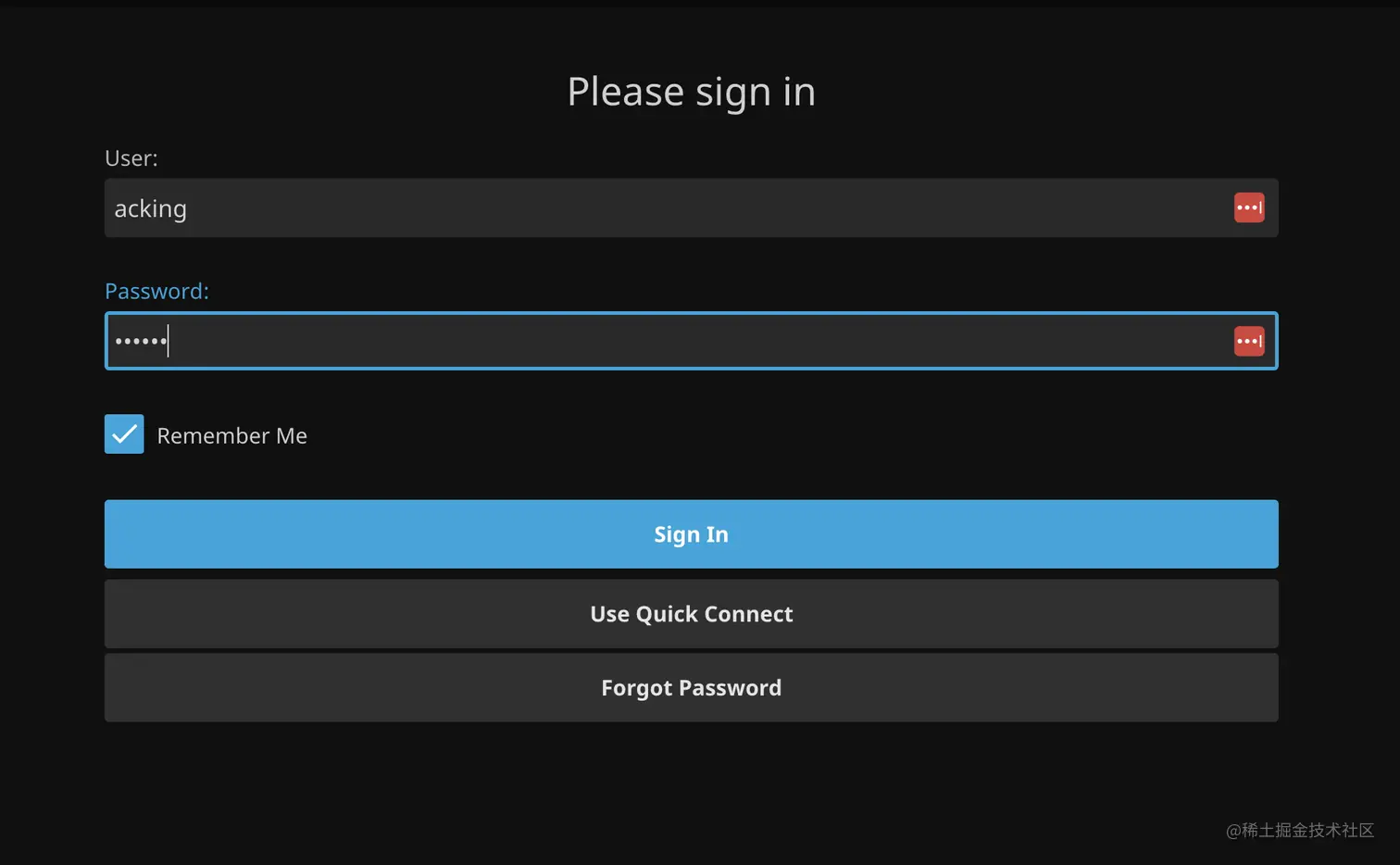Uncheck the Remember Me checkbox
Viewport: 1400px width, 865px height.
(124, 433)
